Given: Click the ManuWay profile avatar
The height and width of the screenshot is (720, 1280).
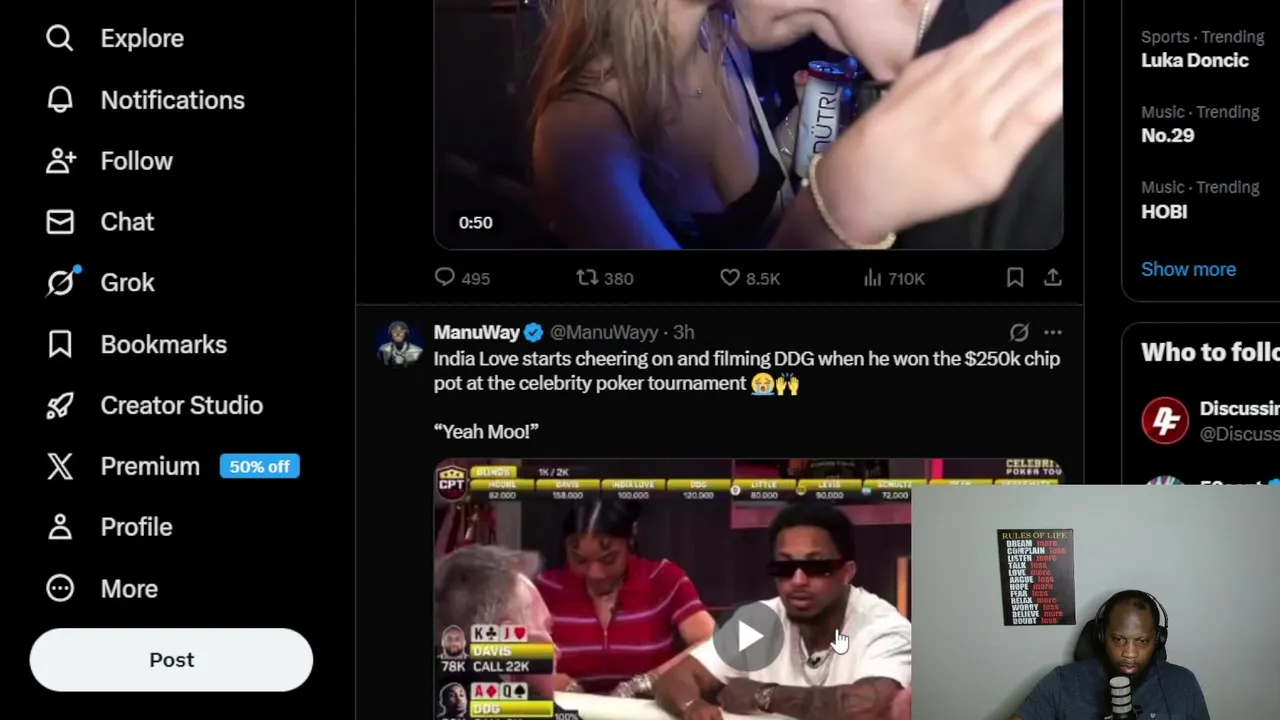Looking at the screenshot, I should click(399, 344).
